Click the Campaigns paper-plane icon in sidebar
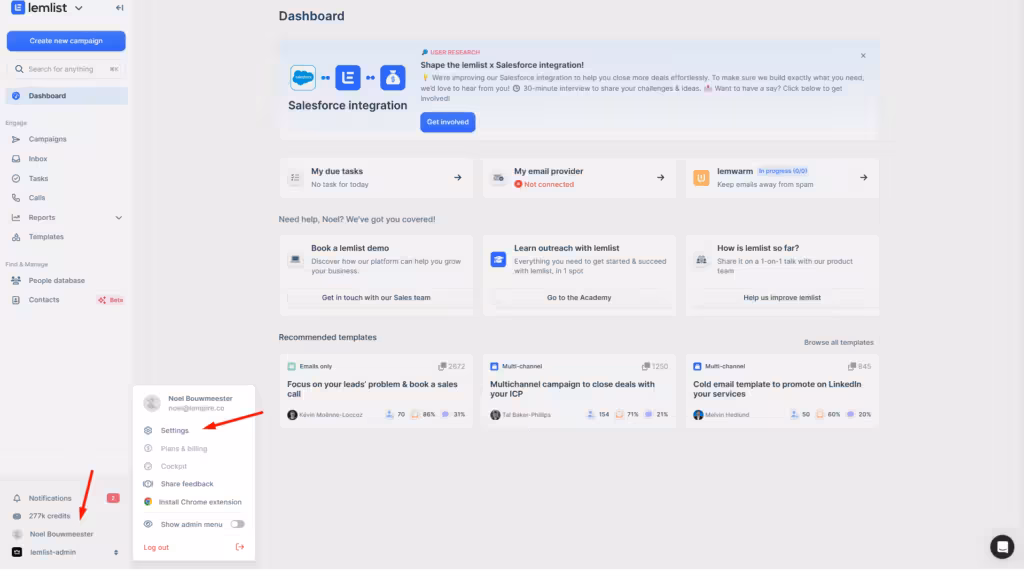1024x576 pixels. point(16,139)
